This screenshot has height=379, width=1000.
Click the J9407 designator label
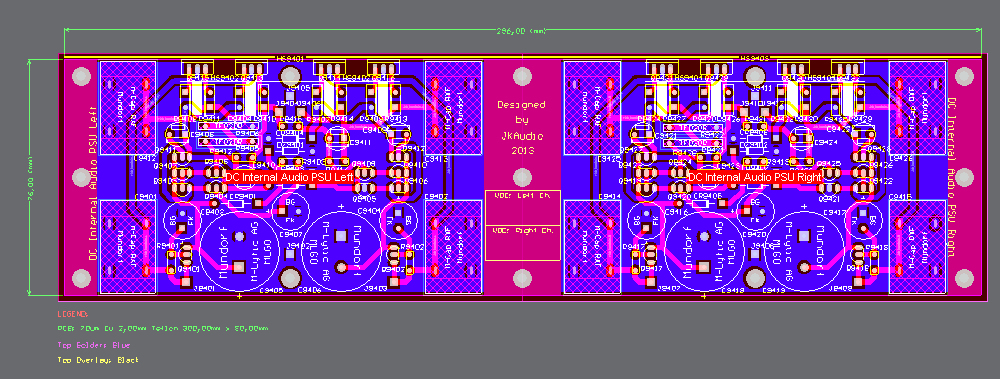coord(668,288)
